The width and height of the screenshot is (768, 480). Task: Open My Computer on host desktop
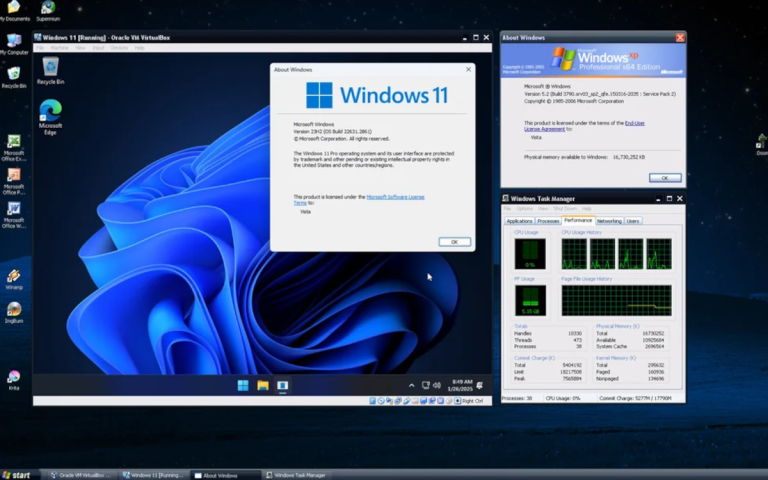point(14,44)
